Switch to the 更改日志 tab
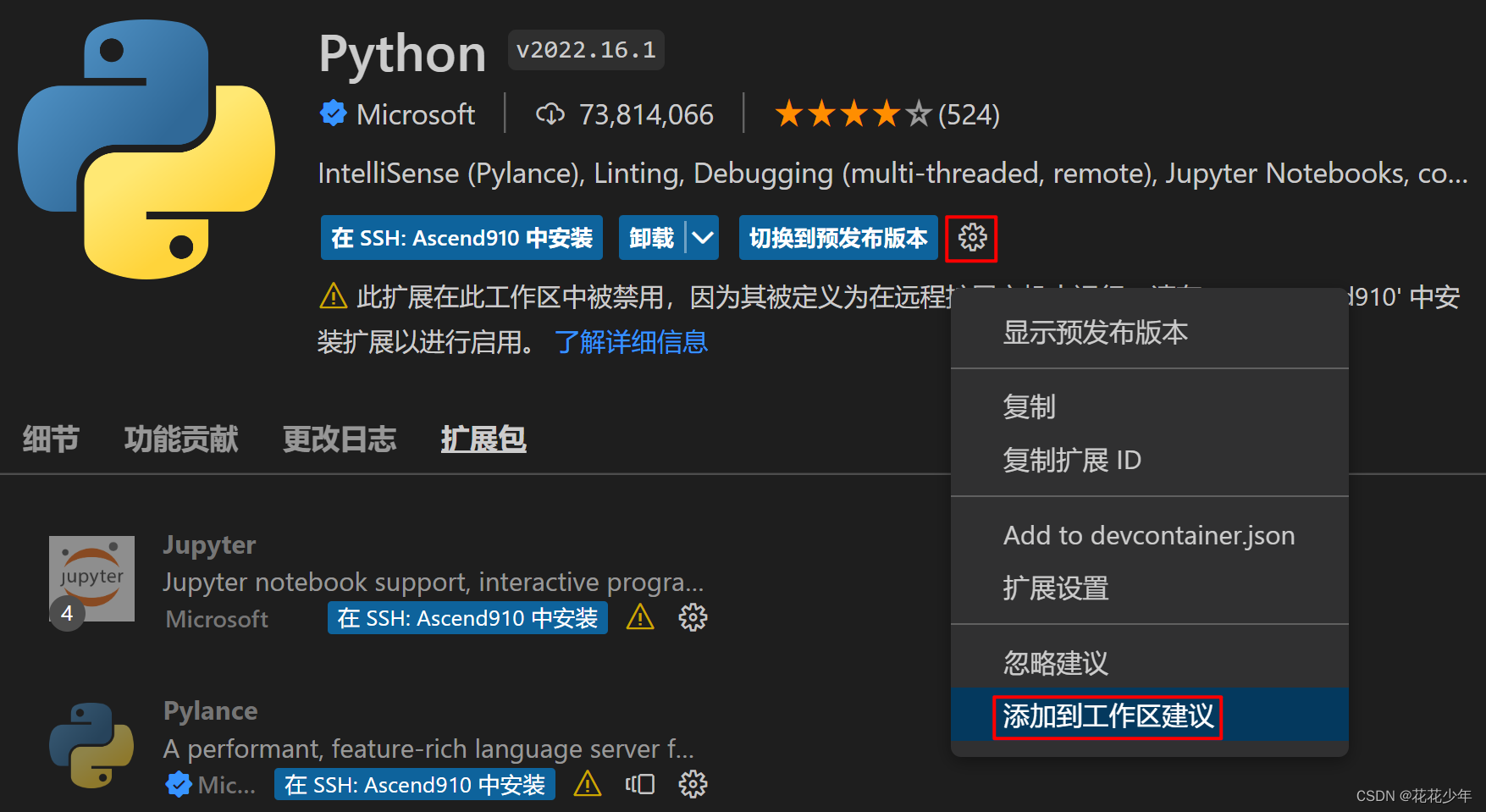 340,439
